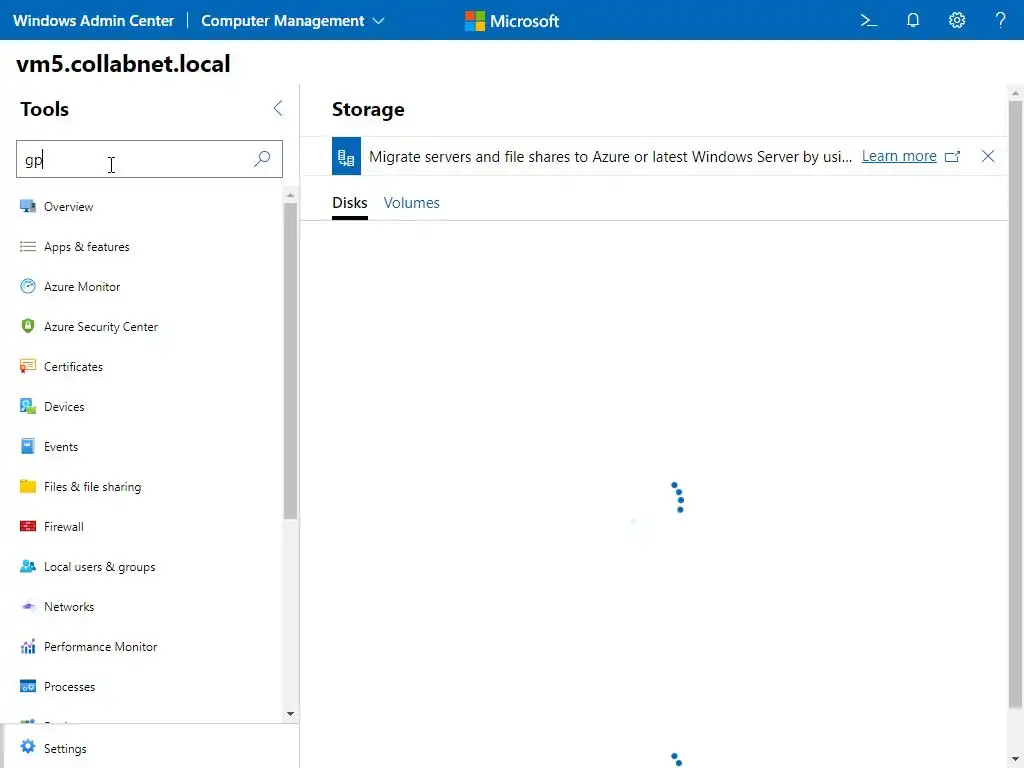Collapse the Tools panel
Image resolution: width=1024 pixels, height=768 pixels.
[x=278, y=109]
